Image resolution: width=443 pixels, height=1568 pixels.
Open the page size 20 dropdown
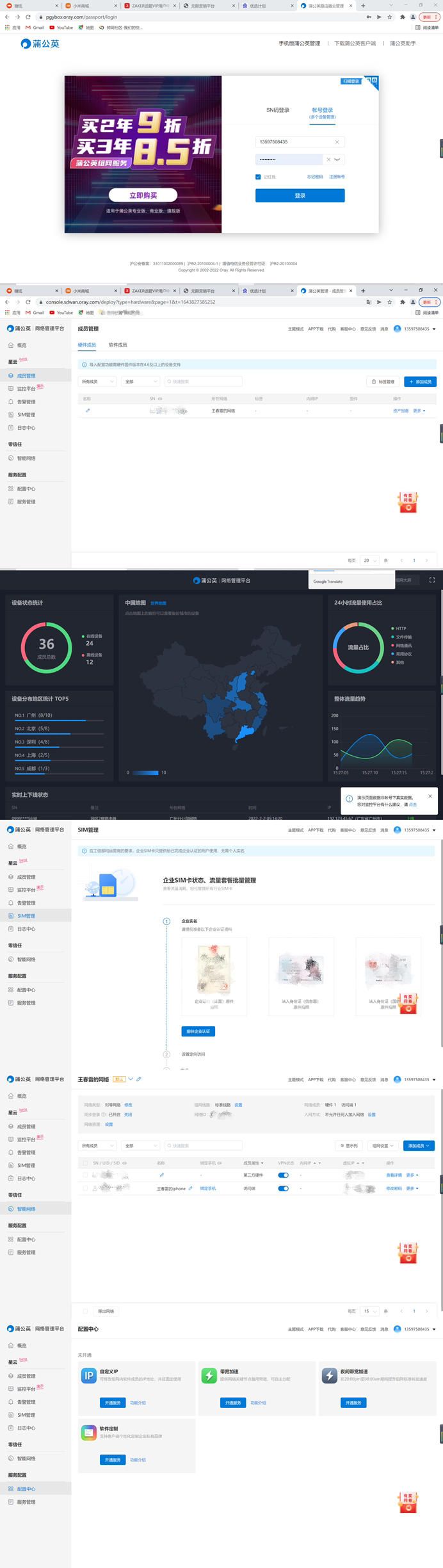point(370,560)
